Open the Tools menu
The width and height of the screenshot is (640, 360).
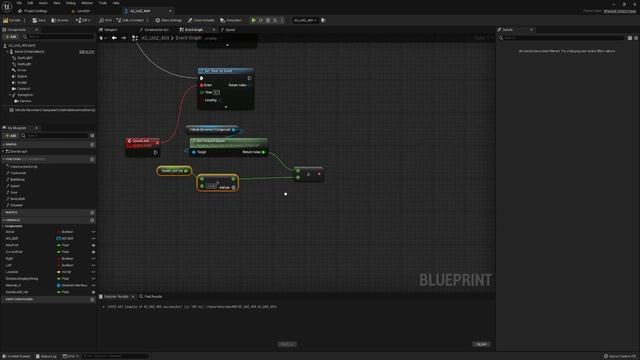(103, 3)
